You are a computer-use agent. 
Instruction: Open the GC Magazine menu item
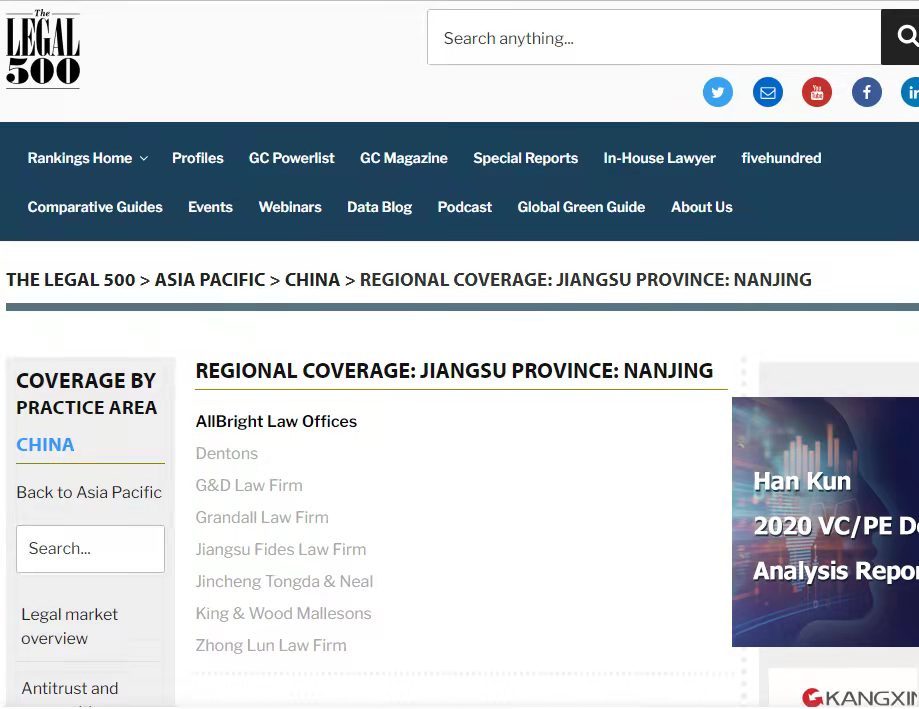pos(403,158)
